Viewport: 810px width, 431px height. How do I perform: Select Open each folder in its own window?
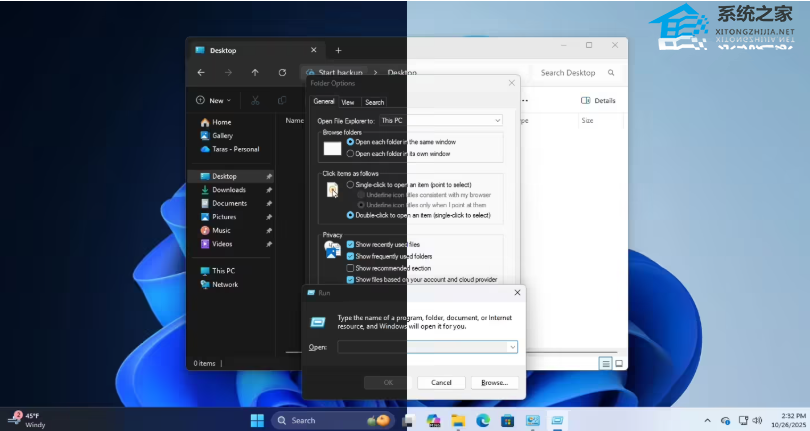[350, 154]
